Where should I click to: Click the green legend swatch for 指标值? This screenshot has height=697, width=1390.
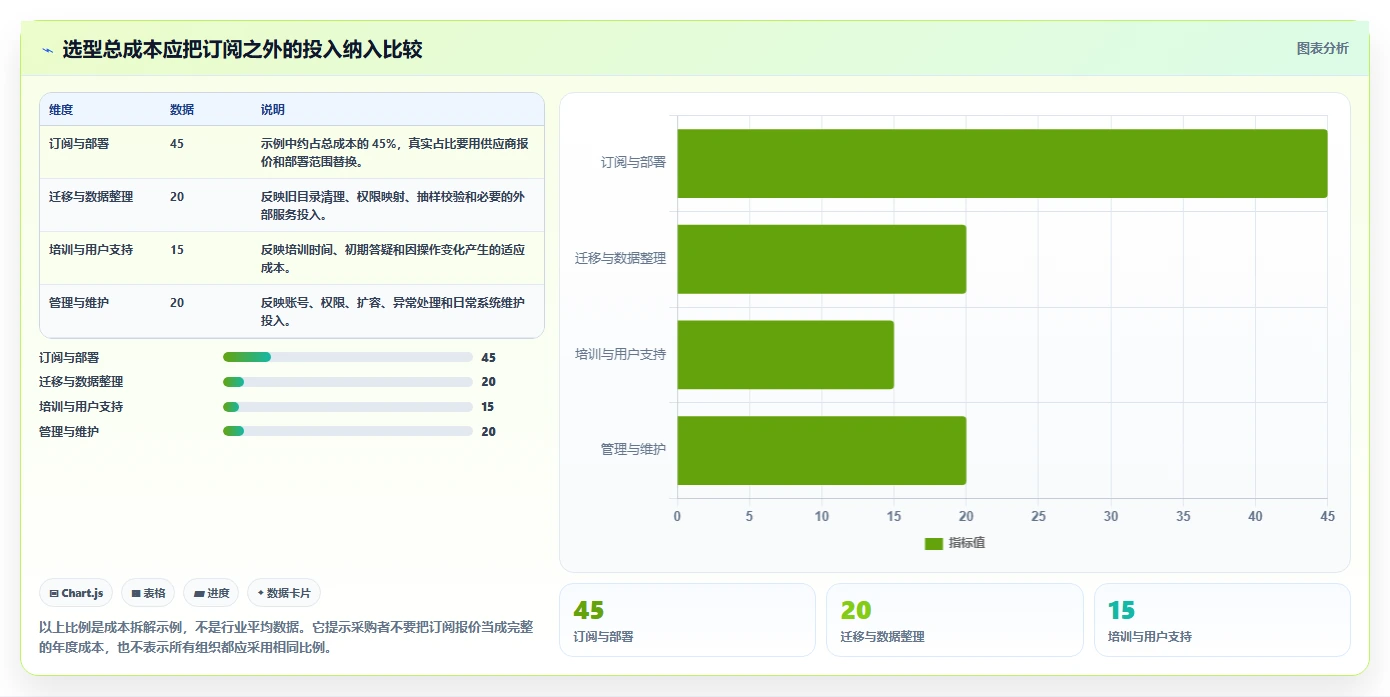(934, 543)
